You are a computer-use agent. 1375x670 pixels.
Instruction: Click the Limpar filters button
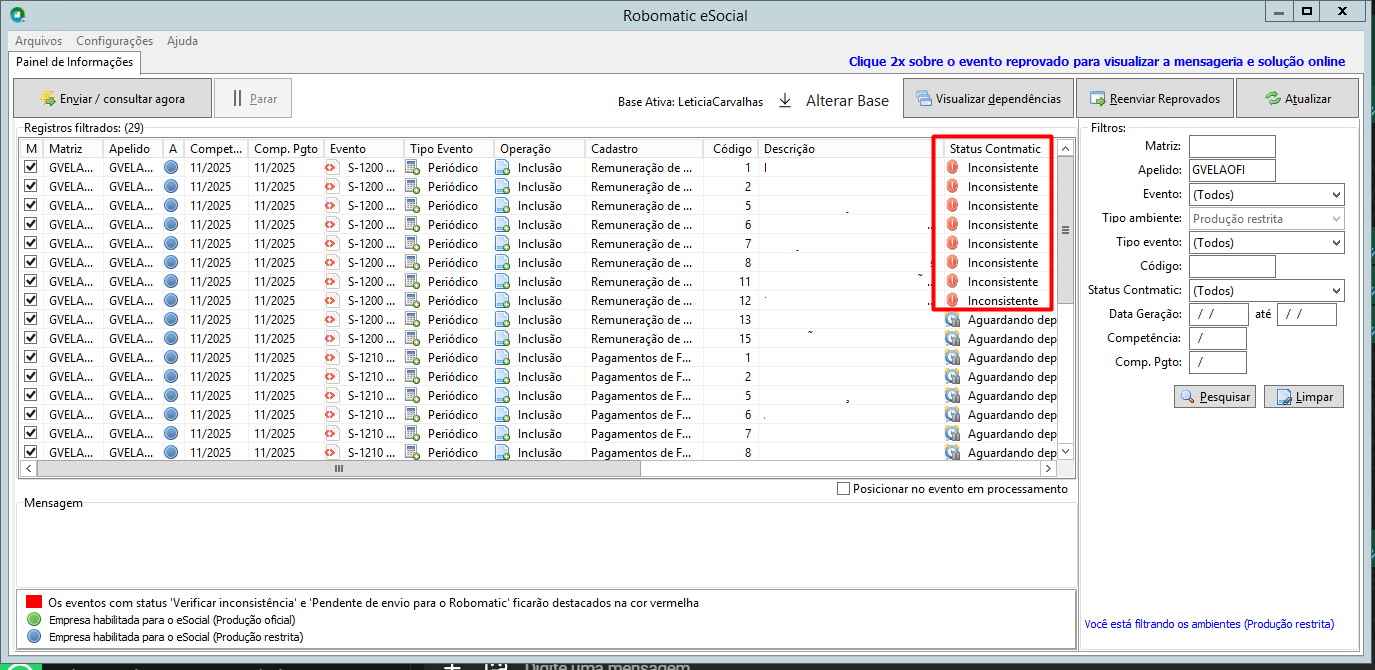(1304, 397)
